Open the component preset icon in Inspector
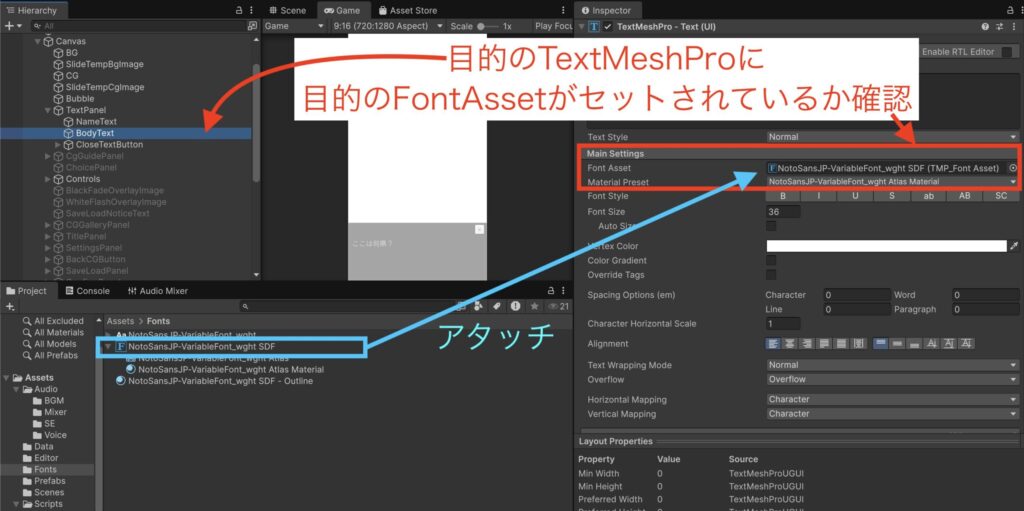The height and width of the screenshot is (511, 1024). pyautogui.click(x=999, y=26)
